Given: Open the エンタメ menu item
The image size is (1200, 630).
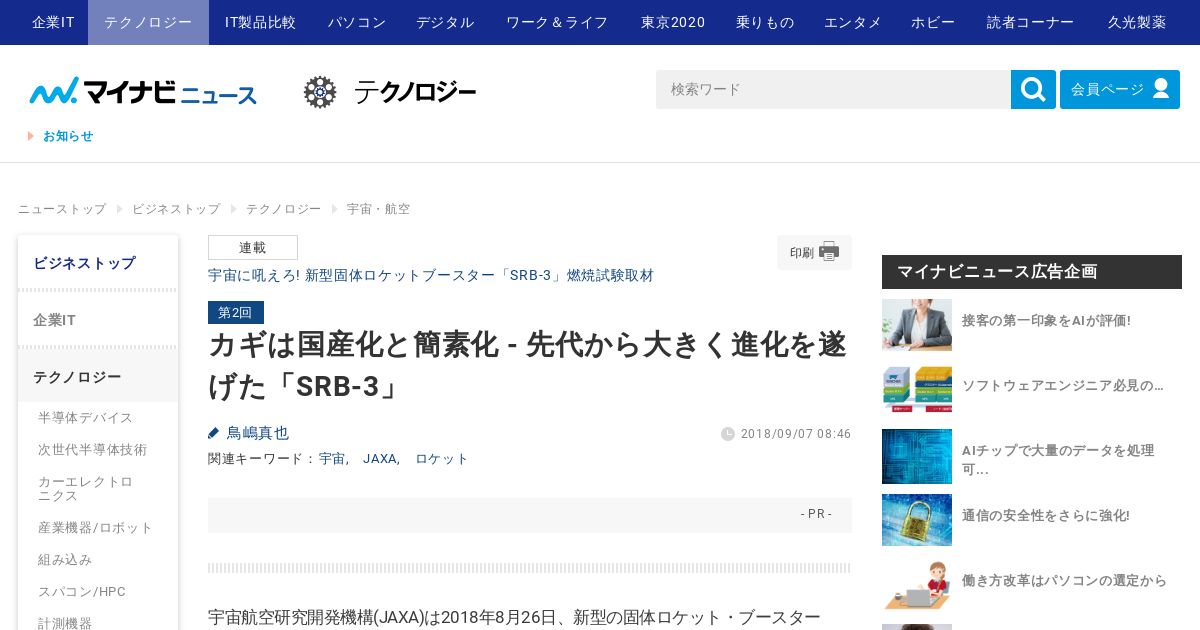Looking at the screenshot, I should 853,22.
